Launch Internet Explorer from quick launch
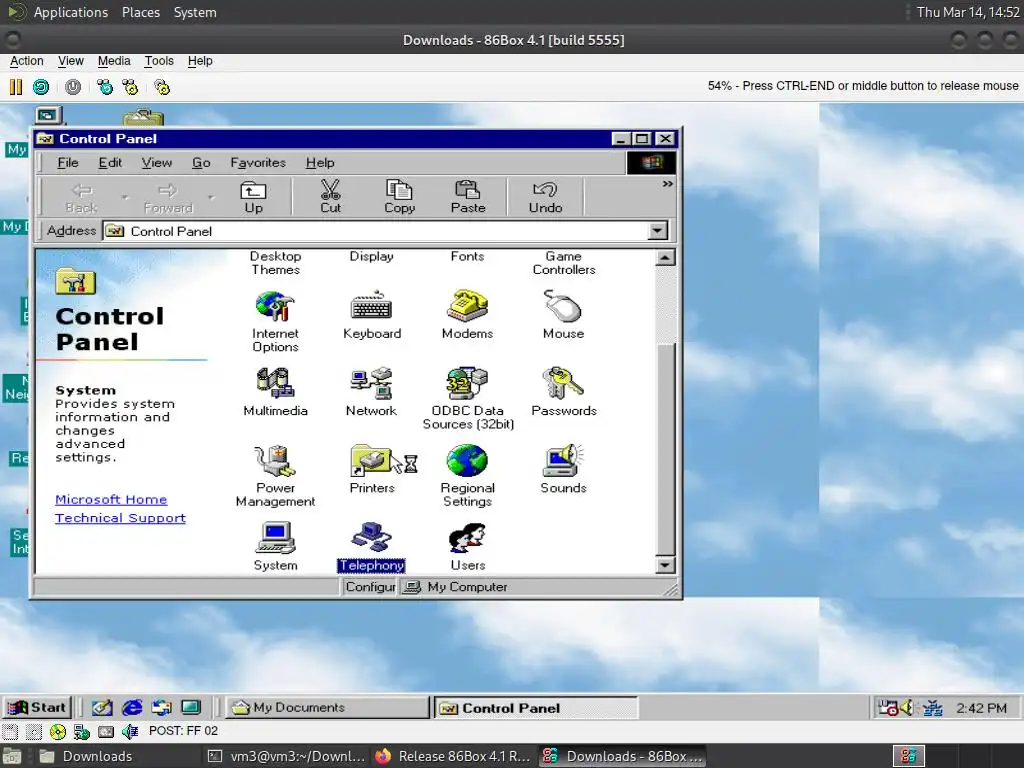The width and height of the screenshot is (1024, 768). point(132,707)
